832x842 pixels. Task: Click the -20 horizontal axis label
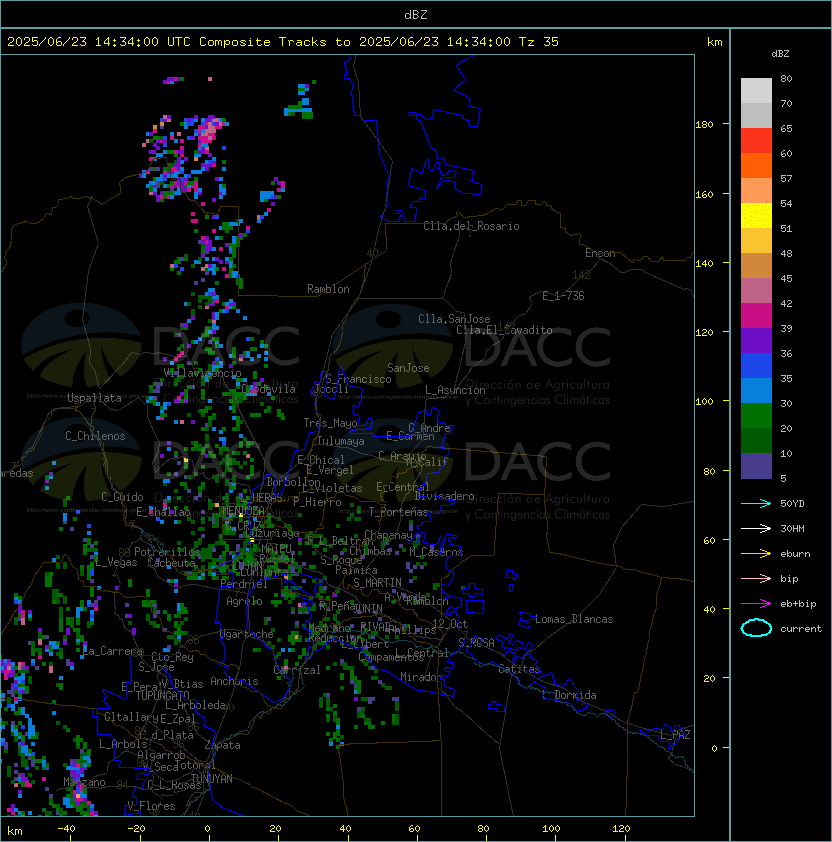click(136, 829)
